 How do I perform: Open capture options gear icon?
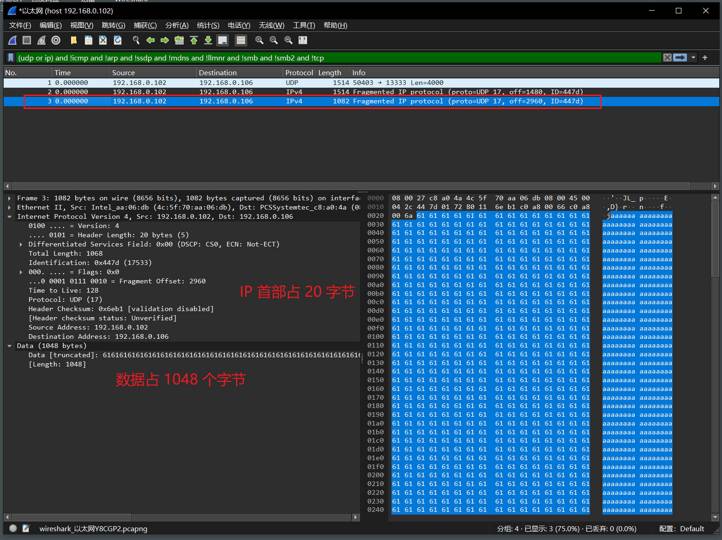56,41
